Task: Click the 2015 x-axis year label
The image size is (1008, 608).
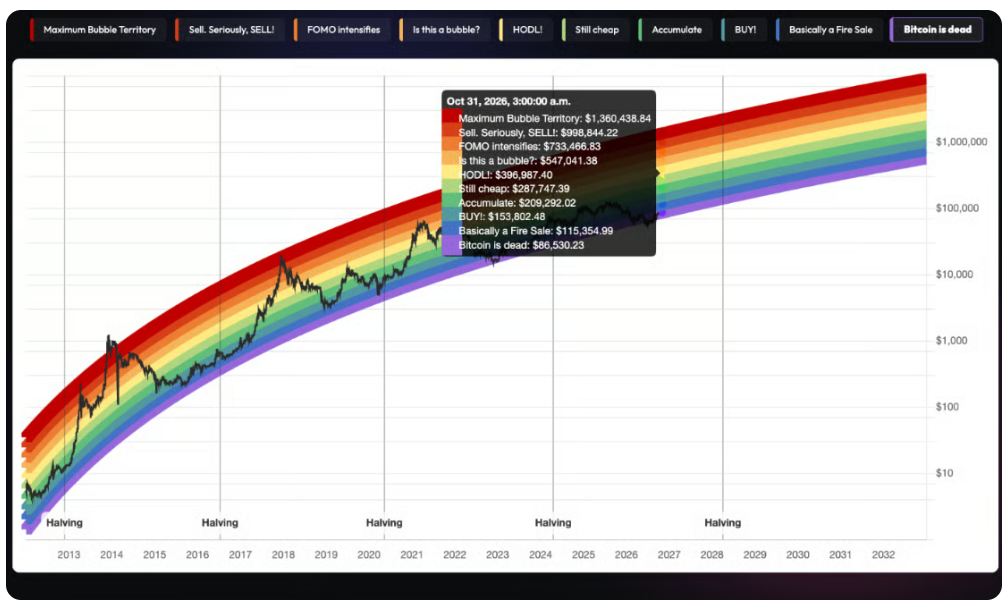Action: tap(154, 554)
